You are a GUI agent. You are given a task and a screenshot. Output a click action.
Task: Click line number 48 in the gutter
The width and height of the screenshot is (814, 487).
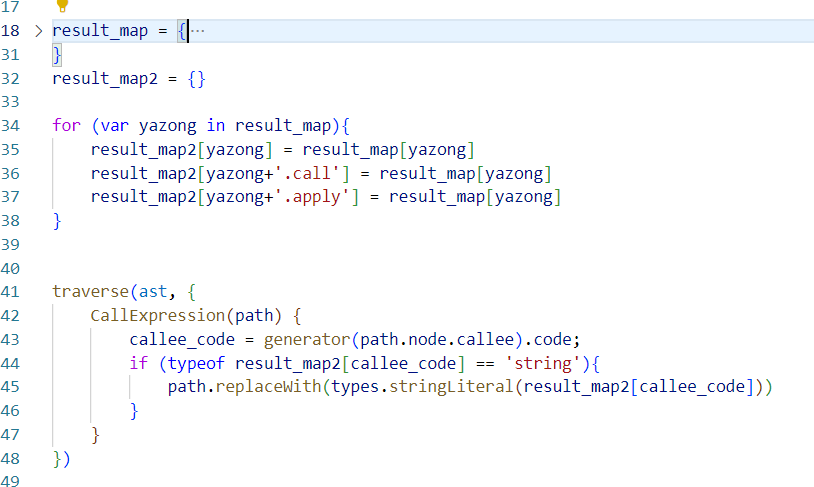tap(10, 458)
